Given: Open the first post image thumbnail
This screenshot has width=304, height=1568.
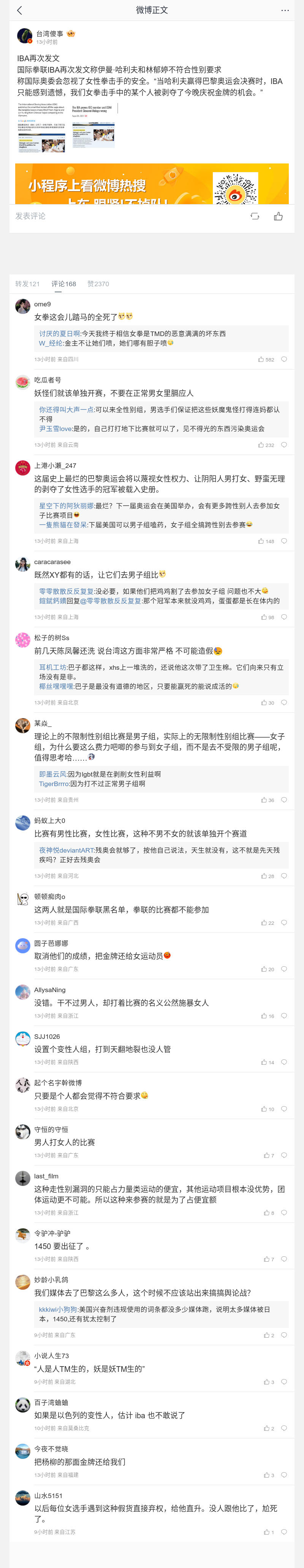Looking at the screenshot, I should (41, 127).
